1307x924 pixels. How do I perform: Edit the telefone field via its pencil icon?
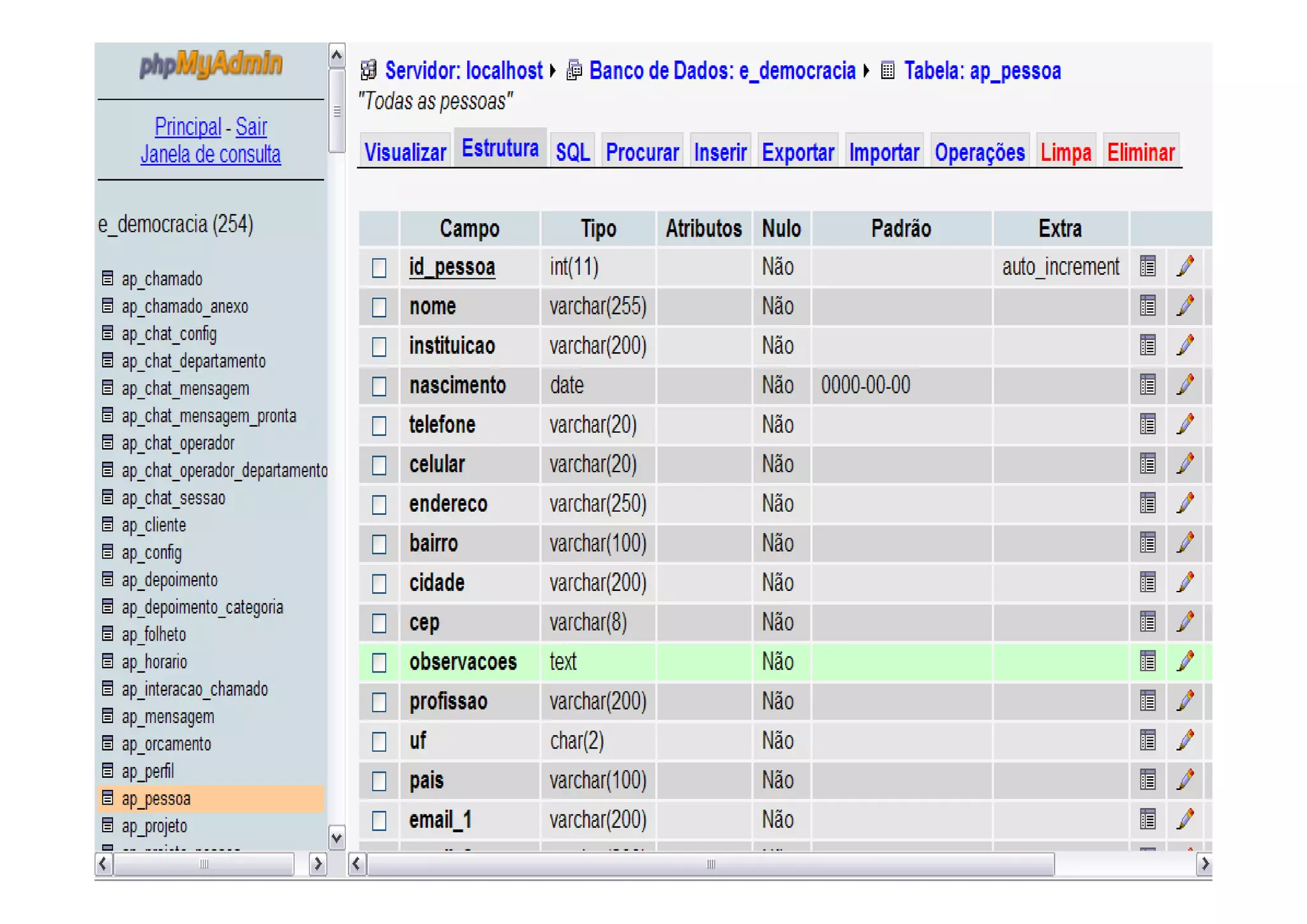point(1185,424)
